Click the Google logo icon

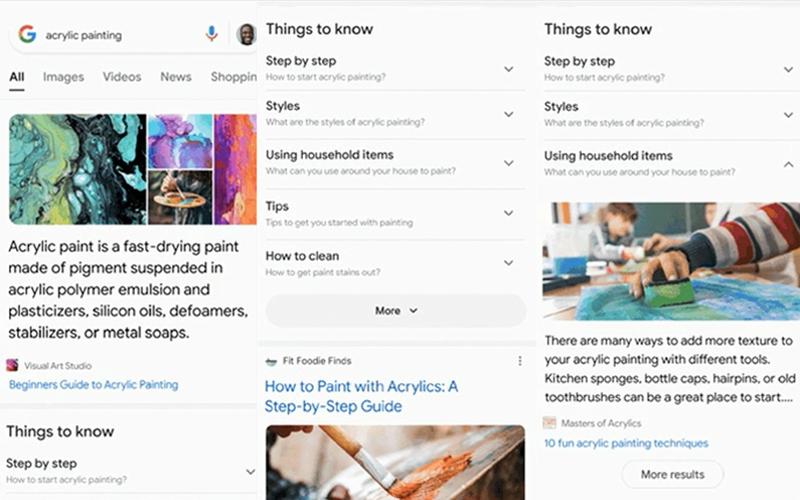27,34
